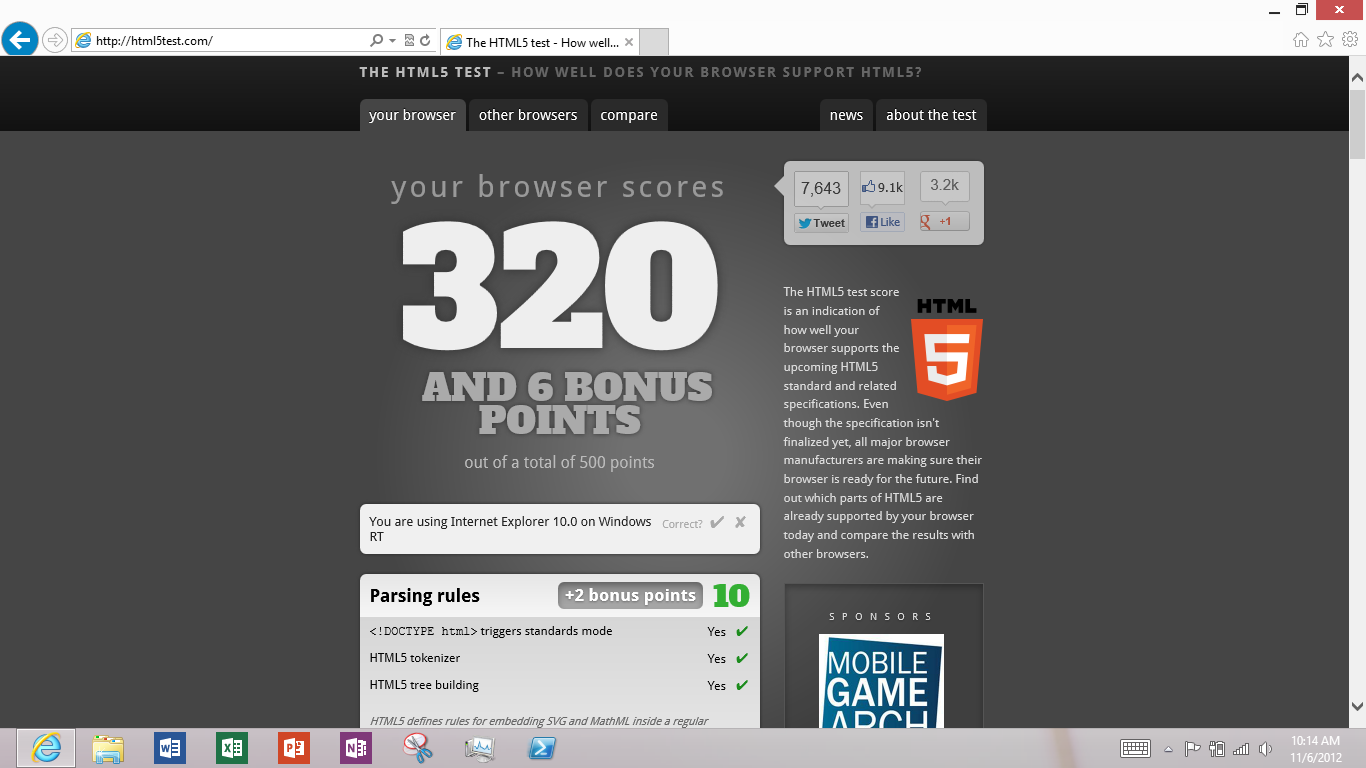Launch Excel from the taskbar

(232, 748)
